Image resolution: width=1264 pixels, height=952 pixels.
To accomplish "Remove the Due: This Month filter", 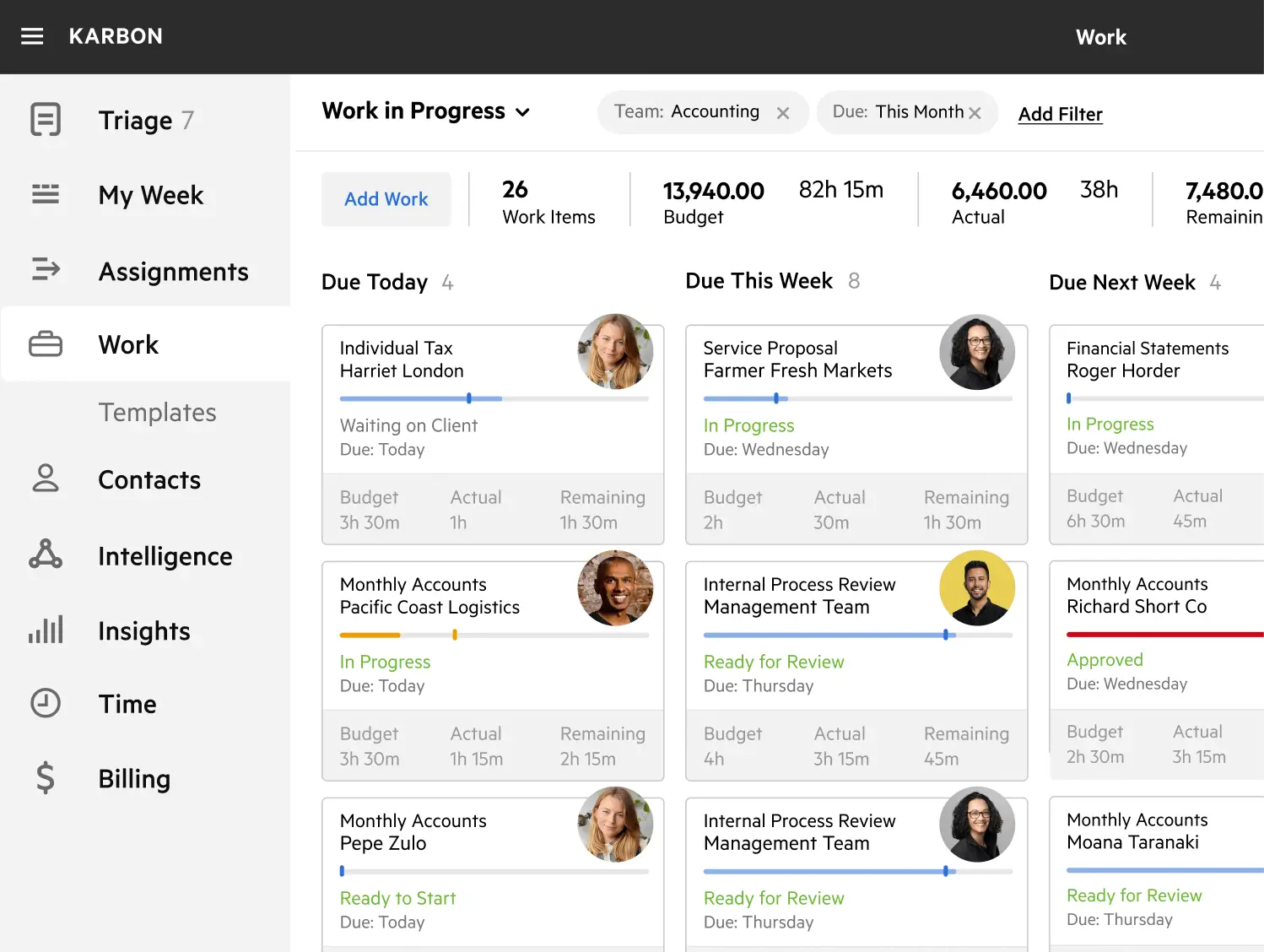I will 975,113.
